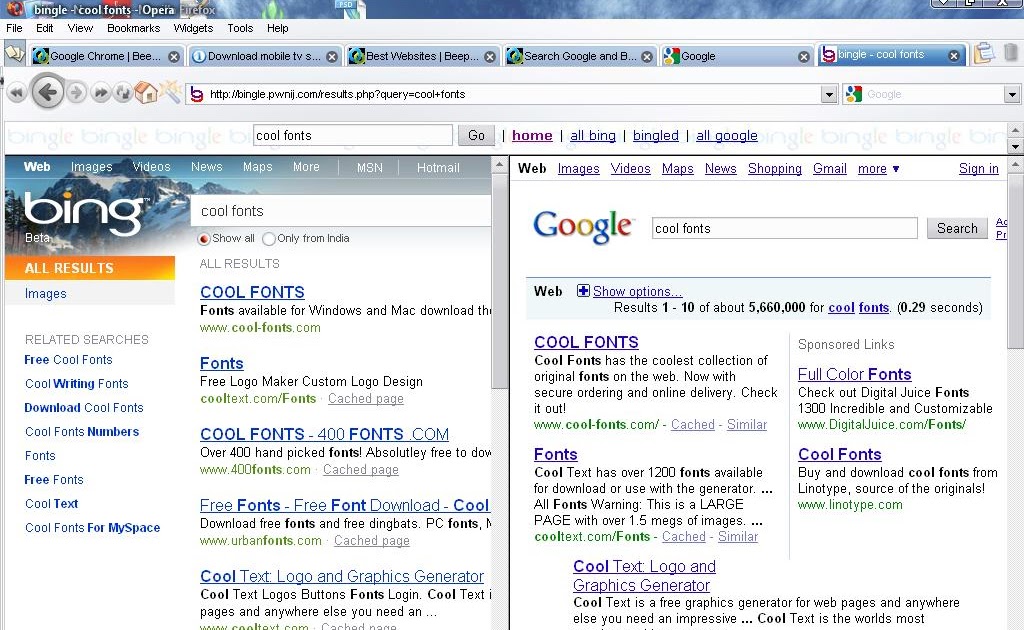This screenshot has width=1024, height=630.
Task: Click the bingle favicon in address bar
Action: (197, 95)
